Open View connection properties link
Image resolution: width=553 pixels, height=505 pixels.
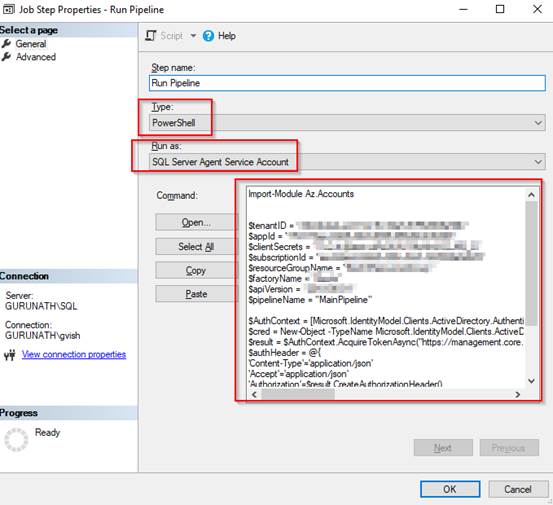(74, 354)
